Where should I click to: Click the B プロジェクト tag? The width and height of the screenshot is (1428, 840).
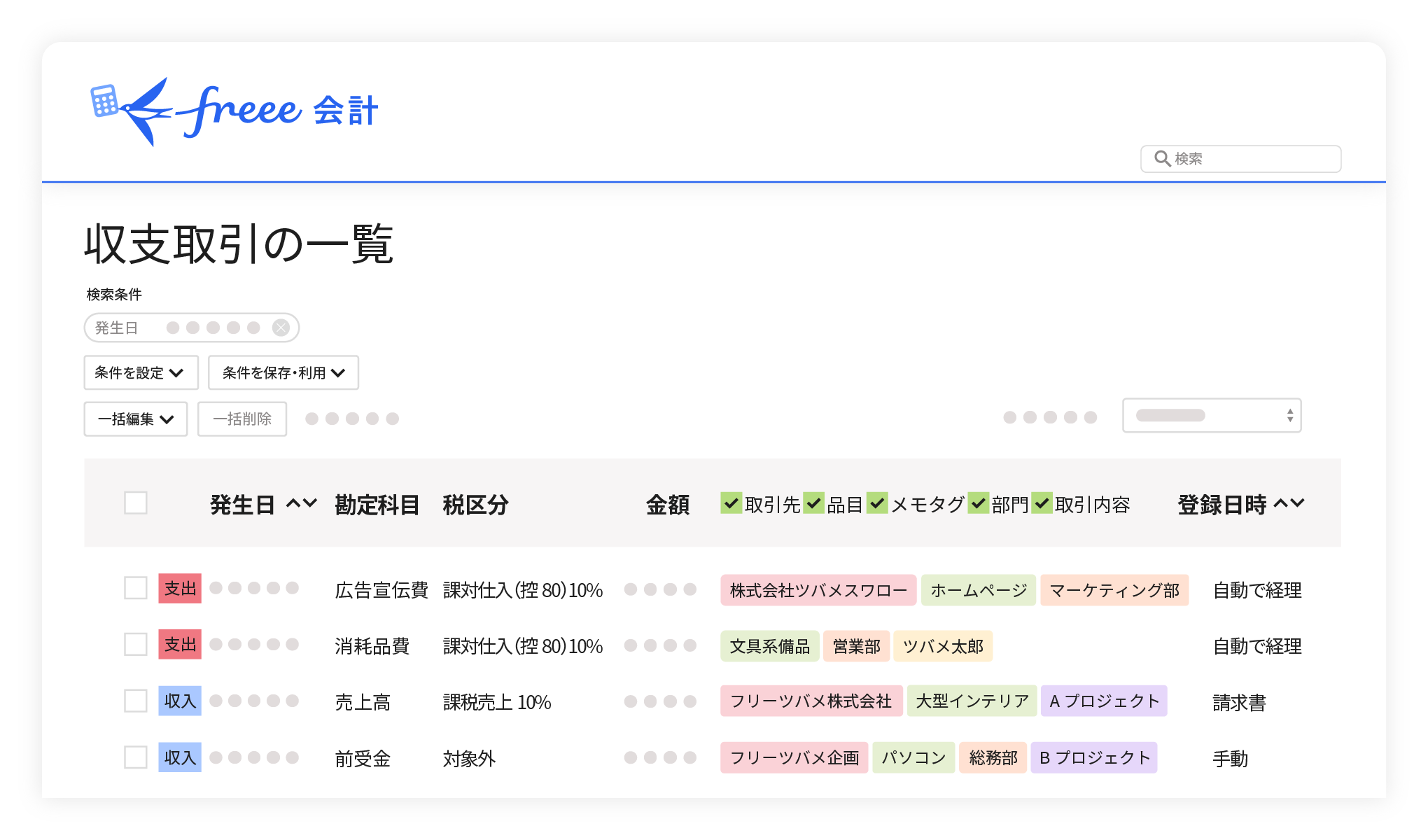(x=1094, y=757)
